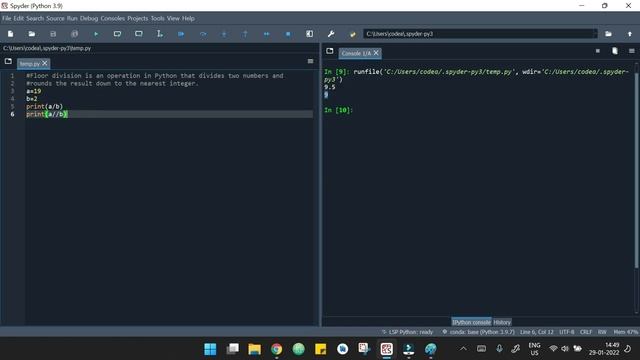Open a file using the folder icon
The height and width of the screenshot is (360, 640).
(32, 34)
